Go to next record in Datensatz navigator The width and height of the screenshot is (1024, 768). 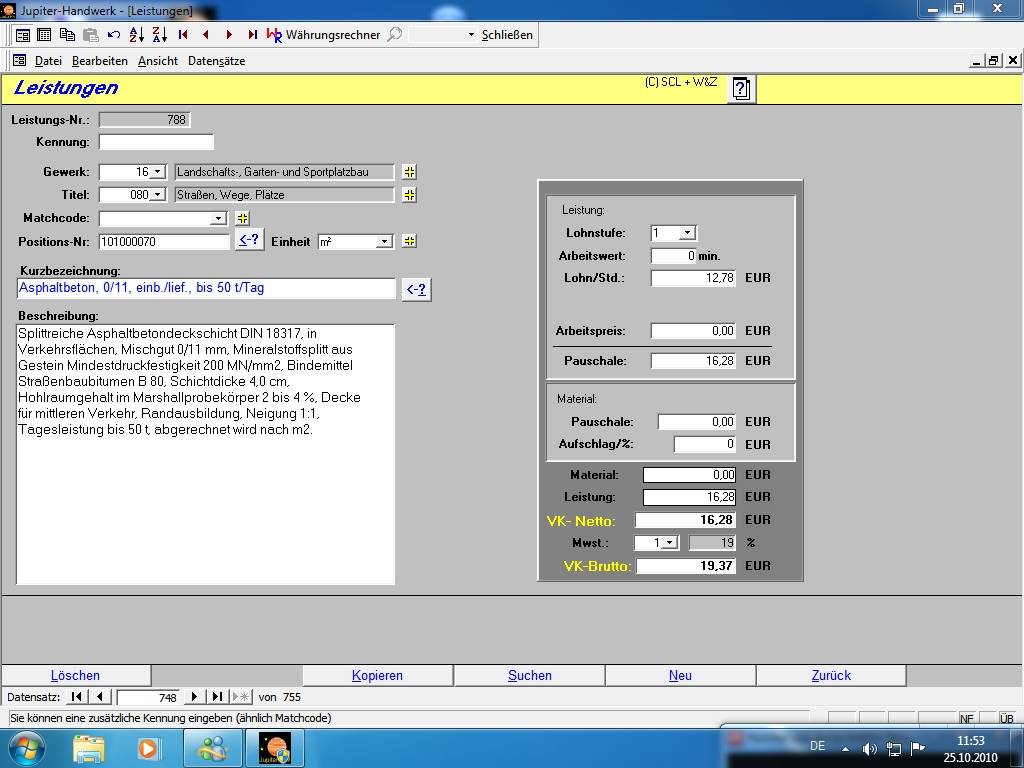point(195,697)
